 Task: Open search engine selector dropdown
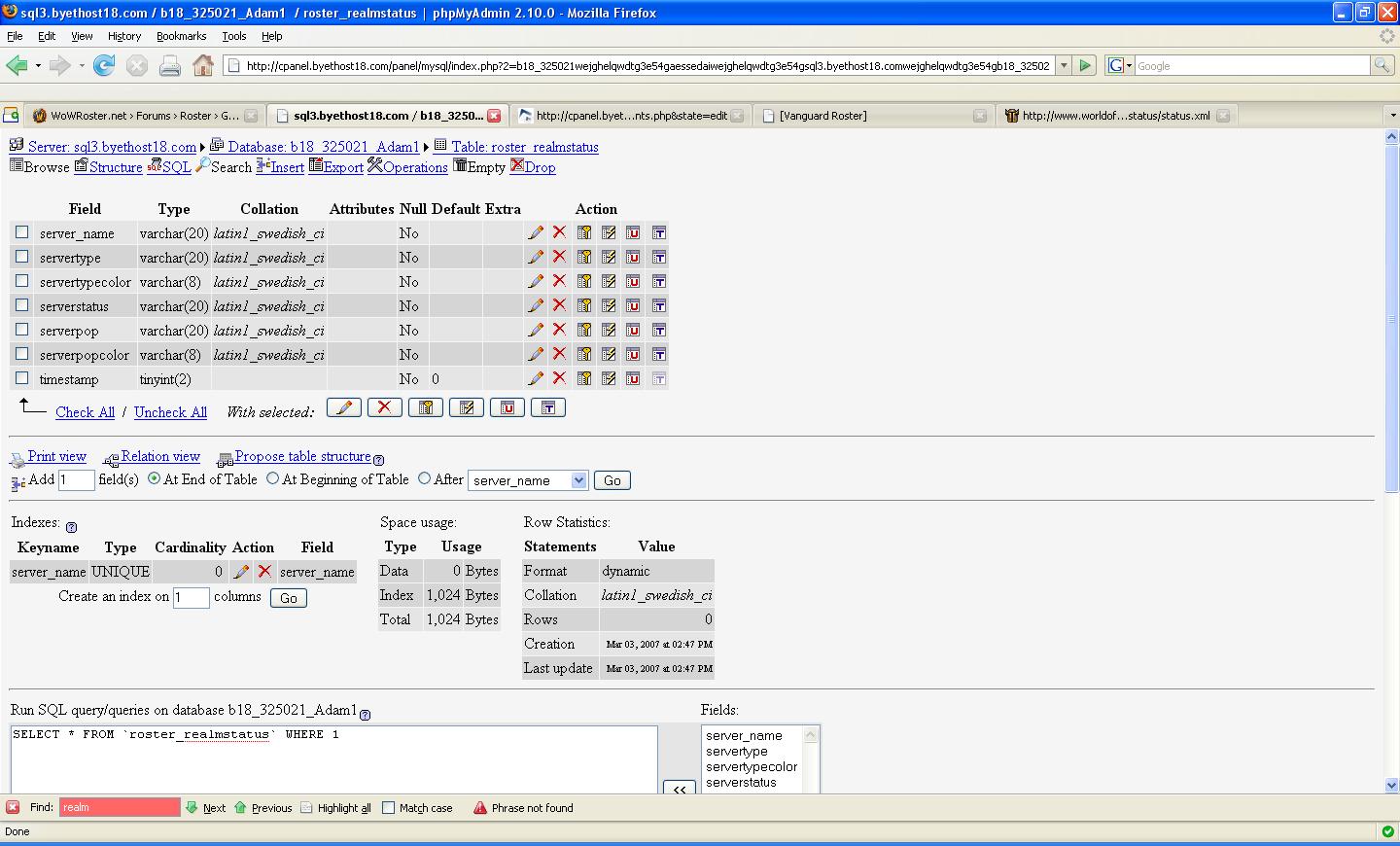pos(1119,65)
